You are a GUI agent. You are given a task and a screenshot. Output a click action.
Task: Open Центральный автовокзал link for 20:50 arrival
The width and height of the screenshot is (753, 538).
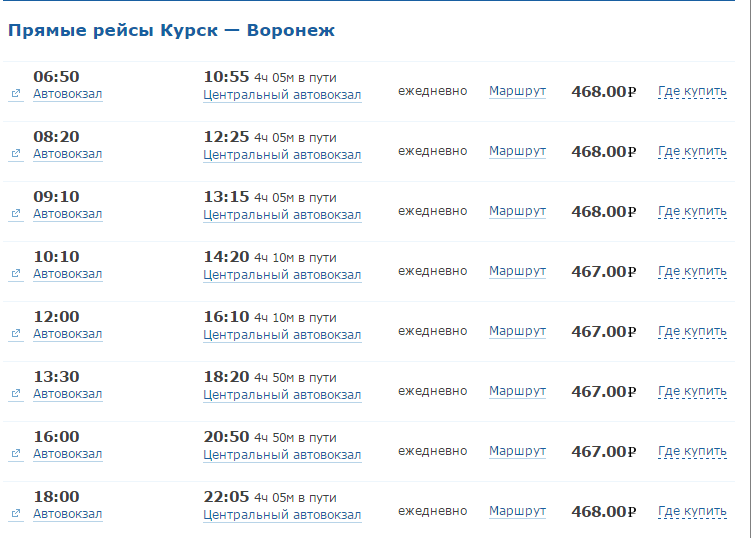[282, 455]
